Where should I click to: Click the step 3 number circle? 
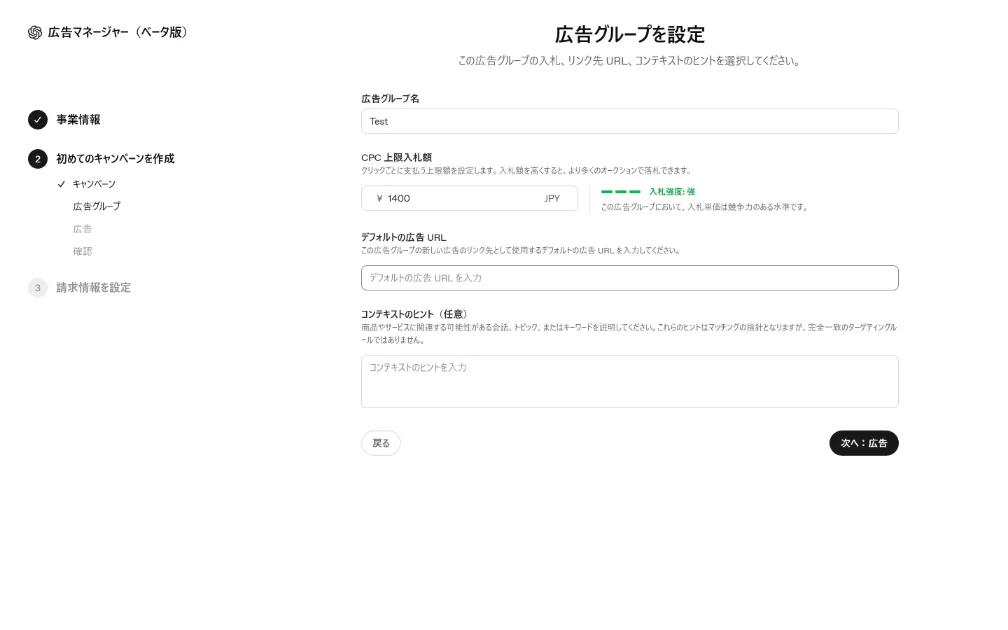point(37,287)
